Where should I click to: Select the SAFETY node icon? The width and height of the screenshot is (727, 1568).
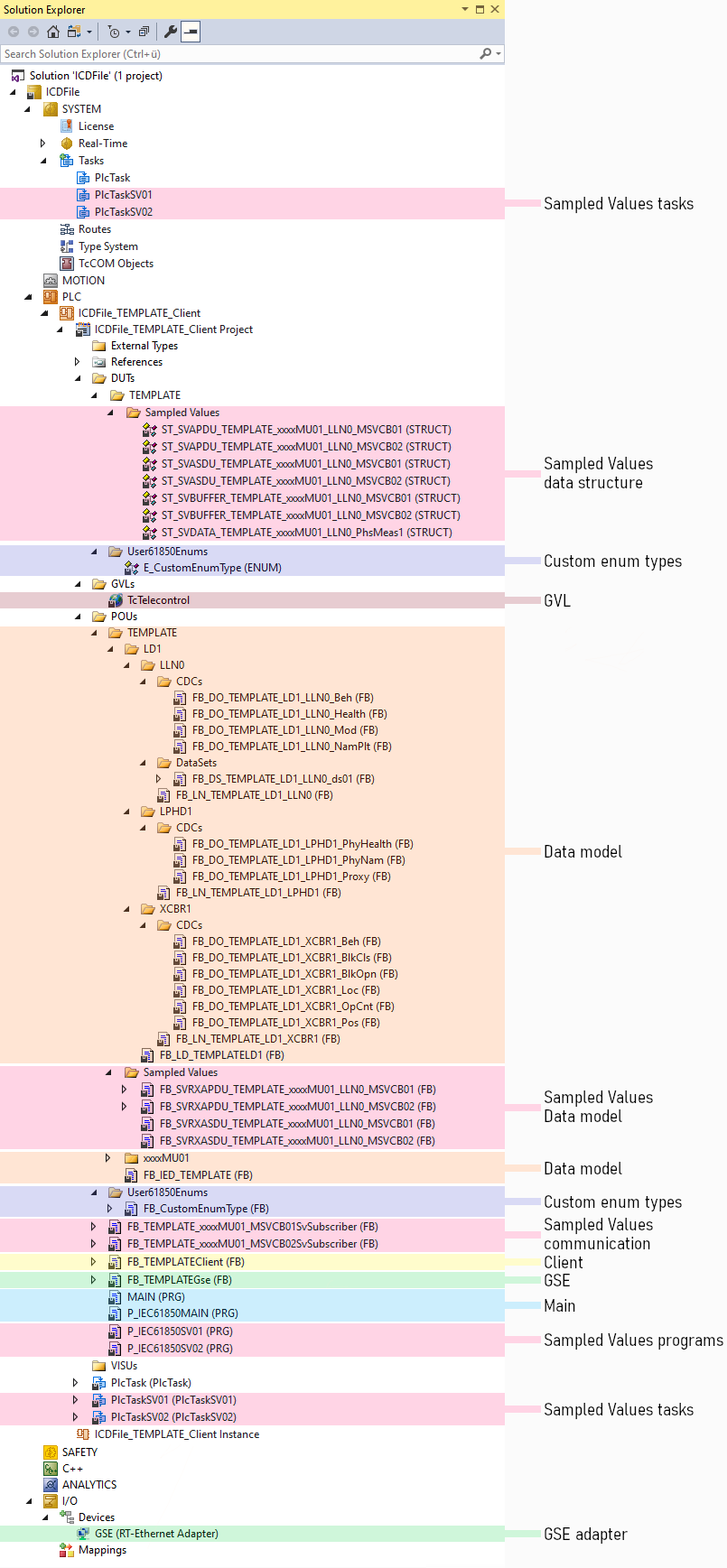[51, 1452]
